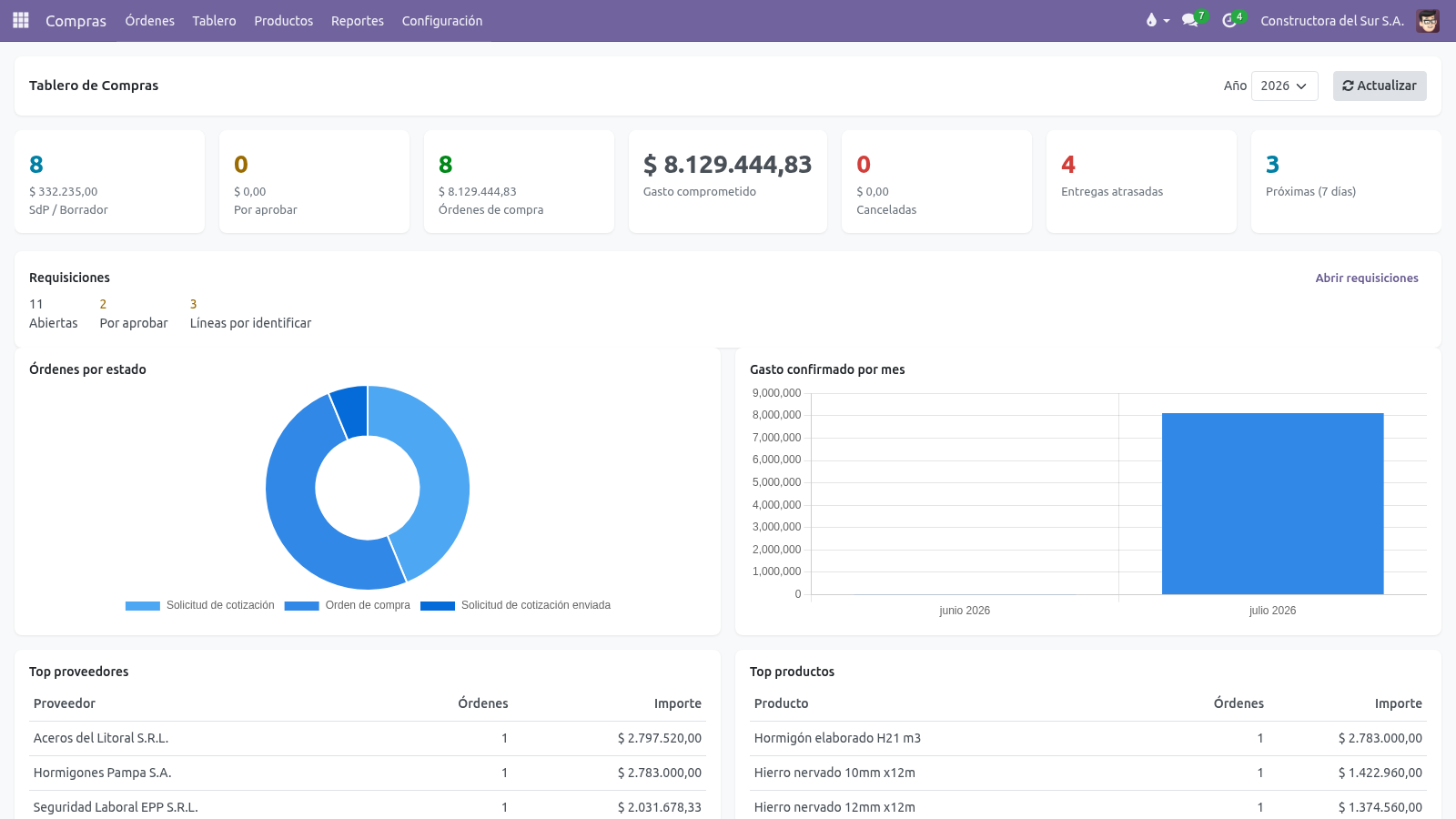
Task: Open the apps grid menu icon
Action: pos(21,20)
